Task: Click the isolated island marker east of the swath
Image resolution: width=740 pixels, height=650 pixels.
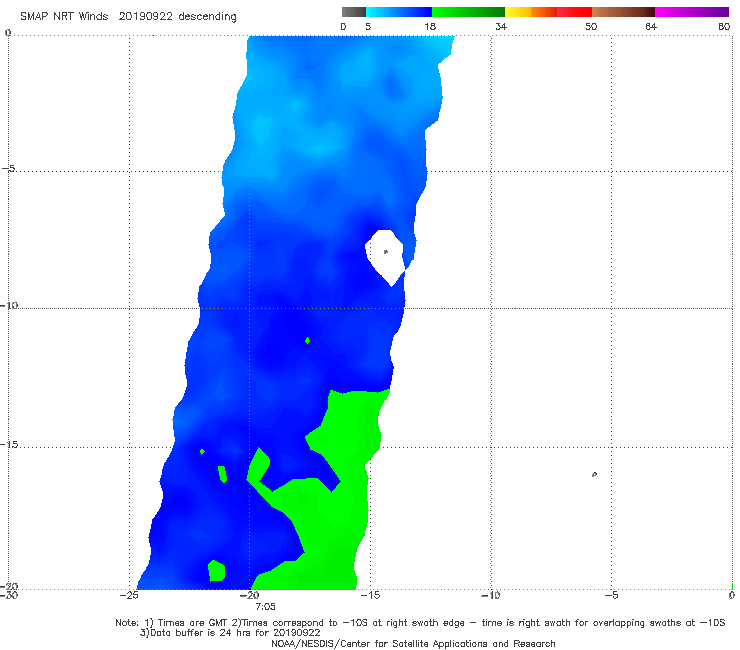Action: pos(594,474)
